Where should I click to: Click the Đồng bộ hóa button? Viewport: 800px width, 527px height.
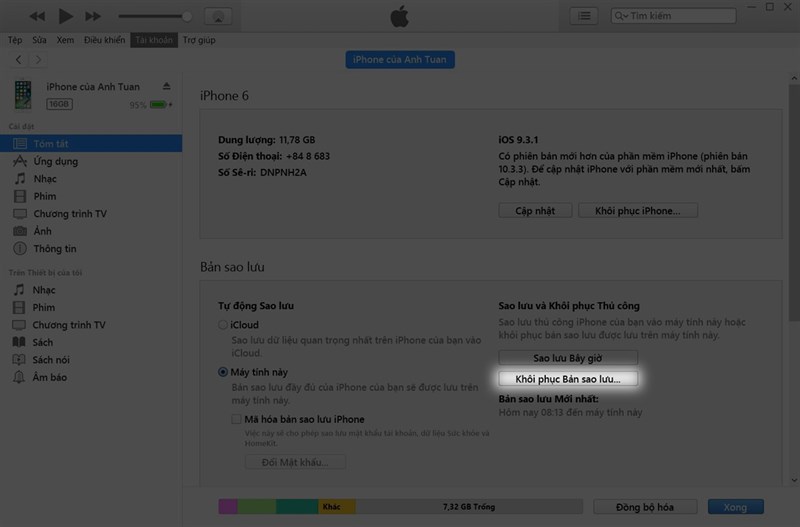pos(645,507)
